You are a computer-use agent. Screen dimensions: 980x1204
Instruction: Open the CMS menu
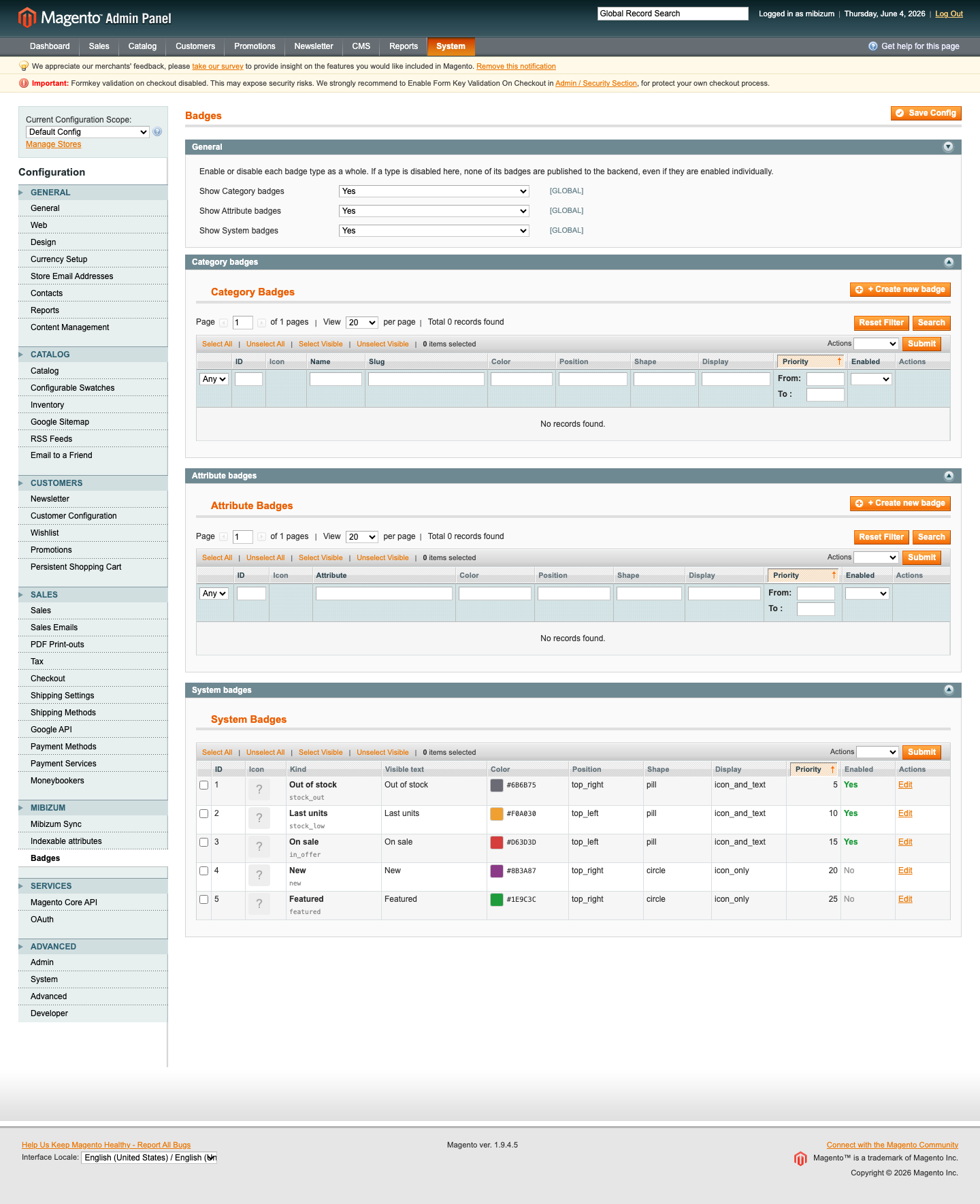tap(361, 46)
